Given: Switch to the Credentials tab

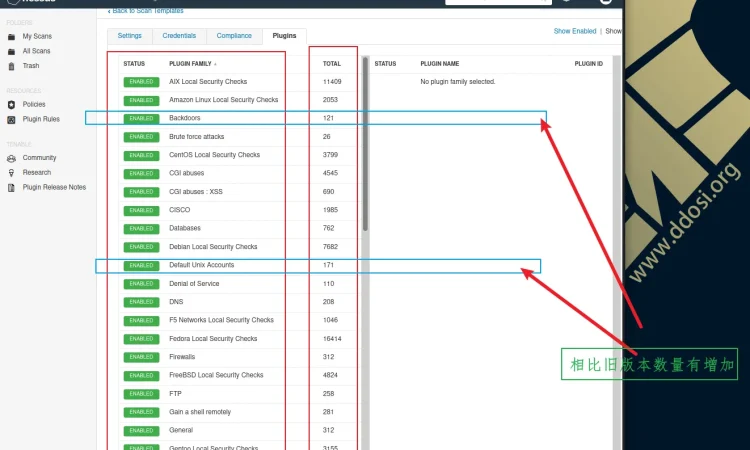Looking at the screenshot, I should 179,36.
